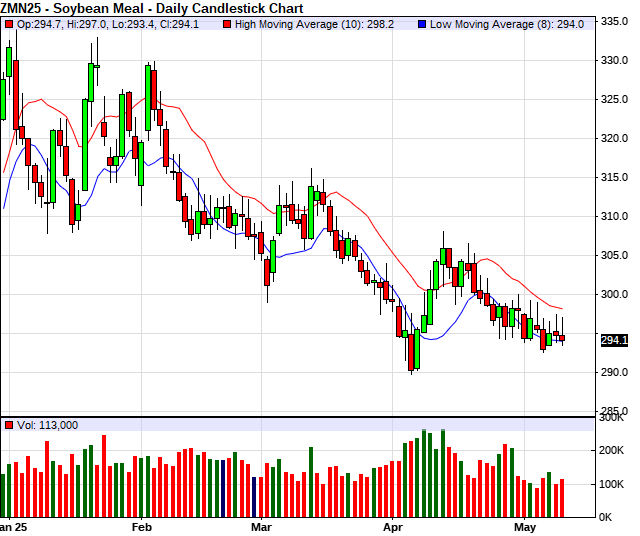This screenshot has width=640, height=536.
Task: Click the May label on the date axis
Action: click(x=525, y=525)
